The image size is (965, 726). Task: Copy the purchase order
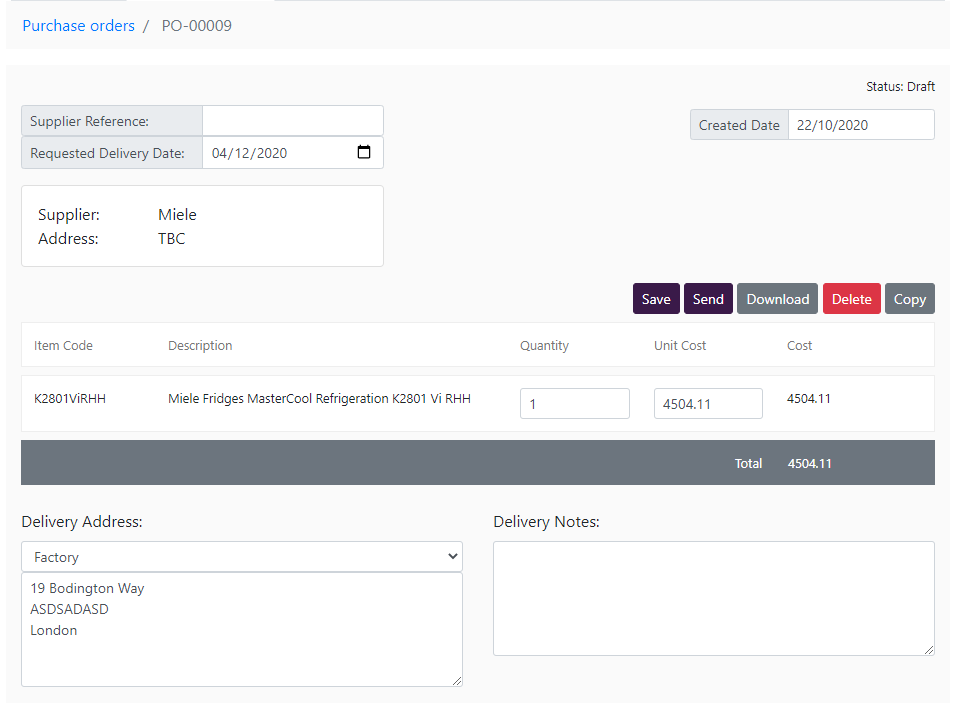pos(910,299)
